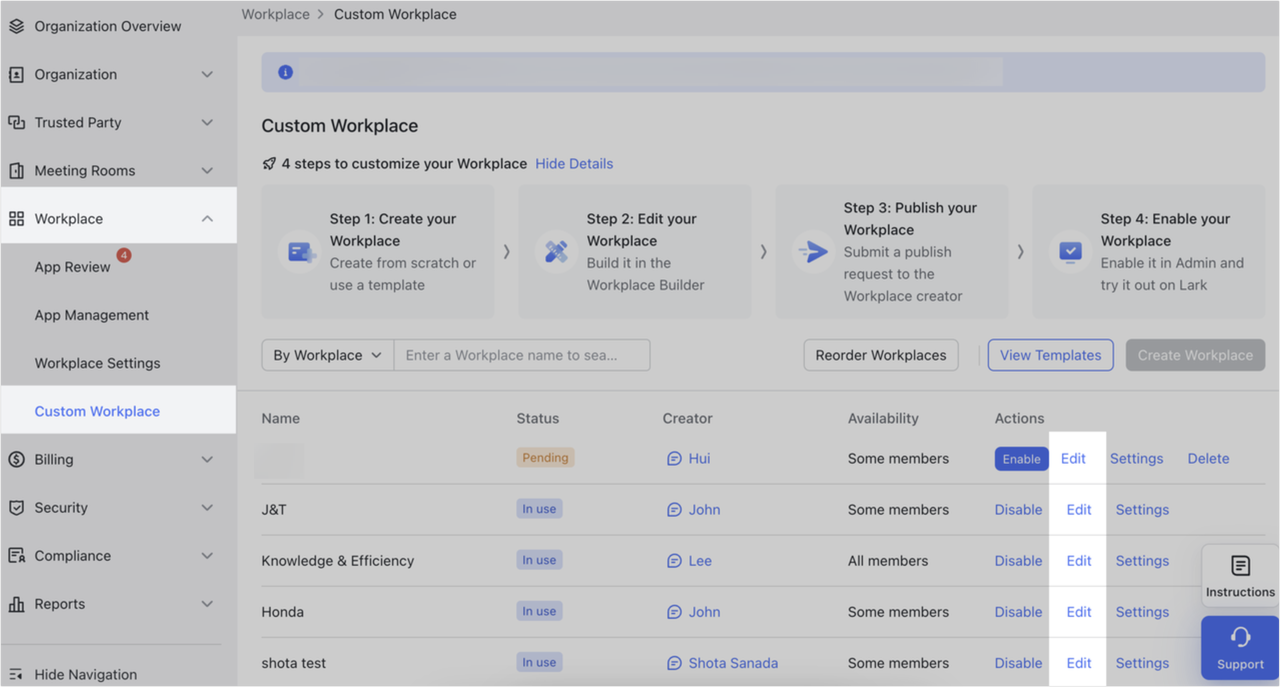This screenshot has height=687, width=1280.
Task: Click the Workplace name search field
Action: pos(522,355)
